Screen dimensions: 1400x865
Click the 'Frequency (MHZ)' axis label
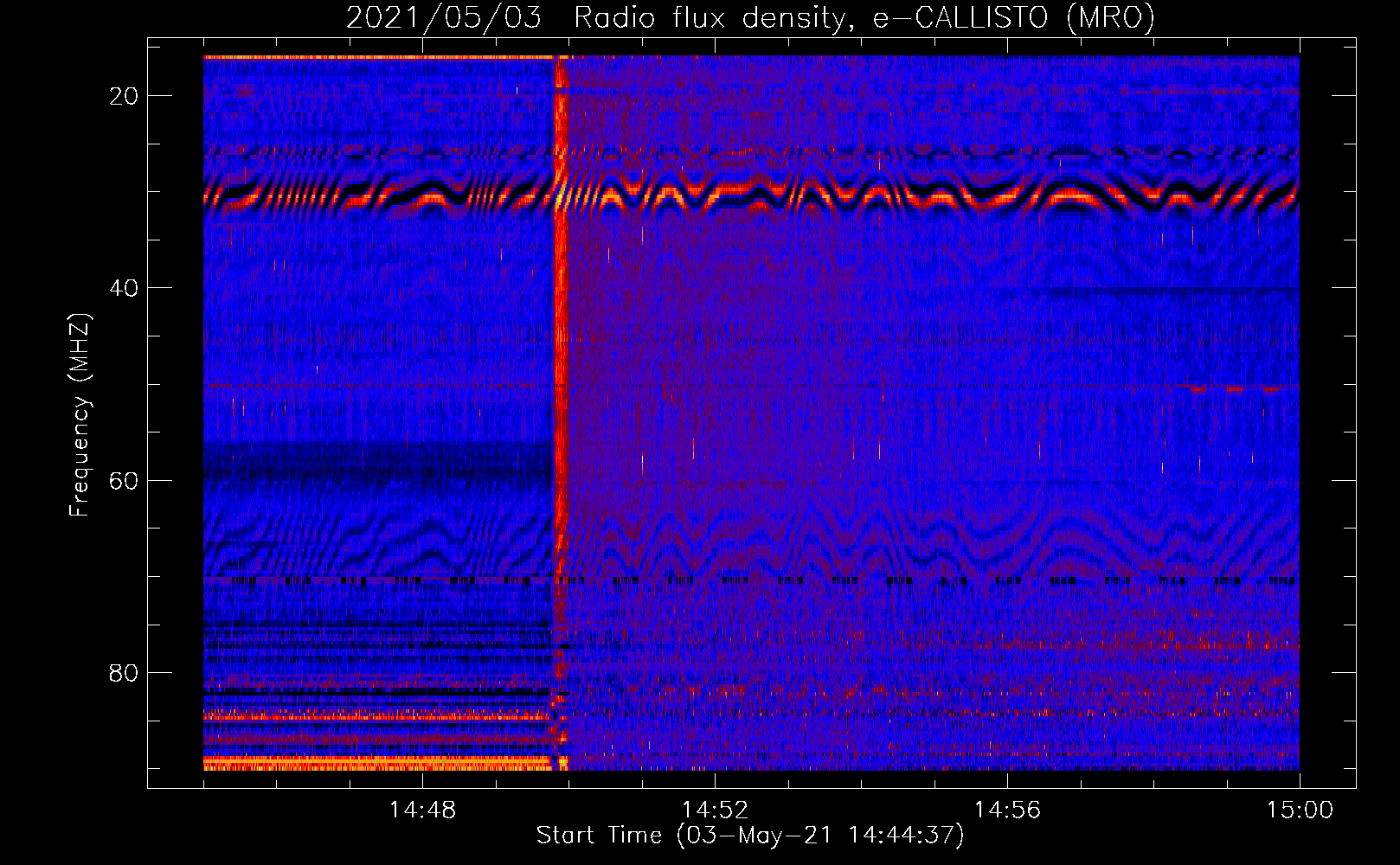pos(80,415)
